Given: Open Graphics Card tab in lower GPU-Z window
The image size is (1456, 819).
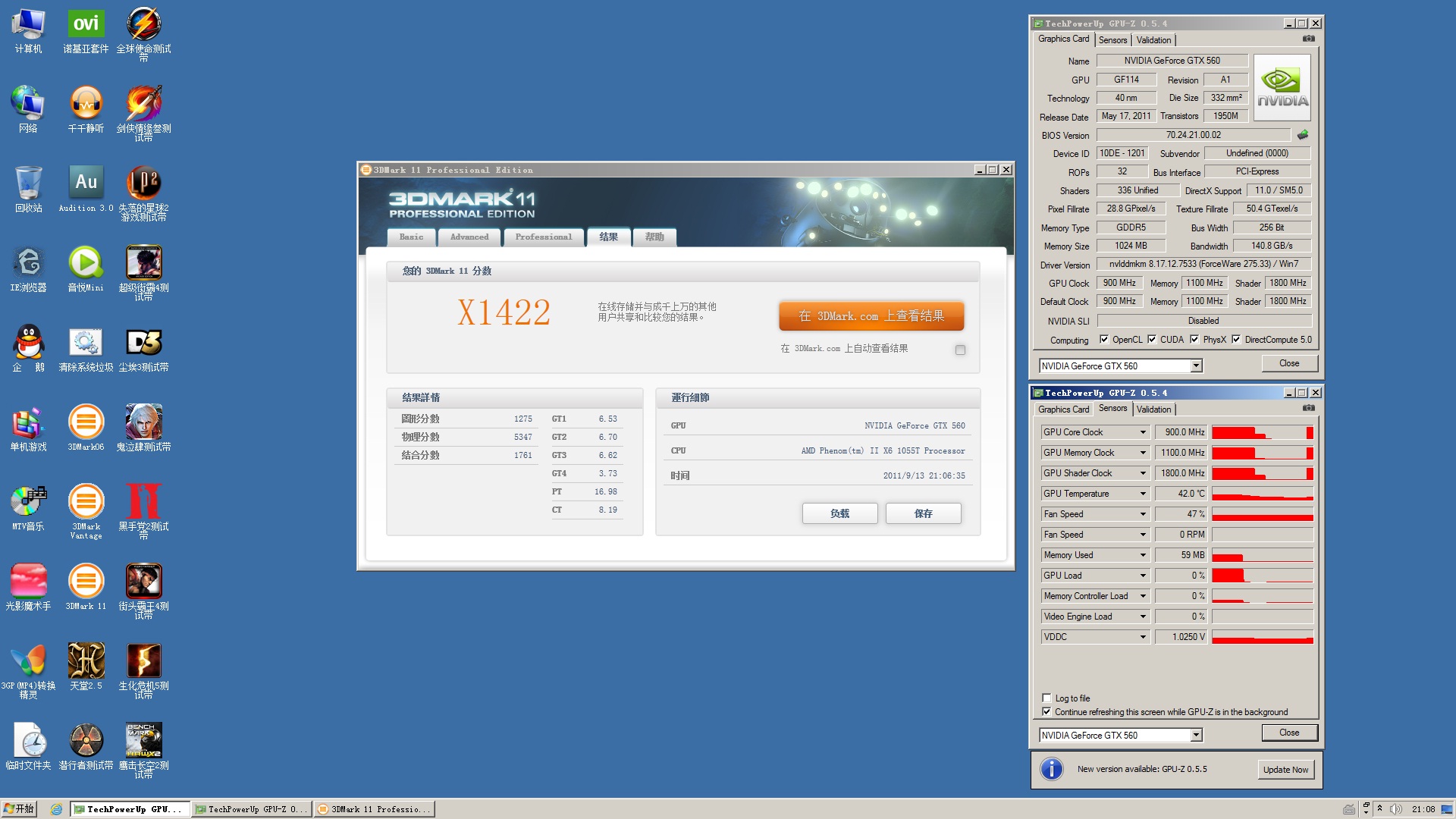Looking at the screenshot, I should (1063, 409).
